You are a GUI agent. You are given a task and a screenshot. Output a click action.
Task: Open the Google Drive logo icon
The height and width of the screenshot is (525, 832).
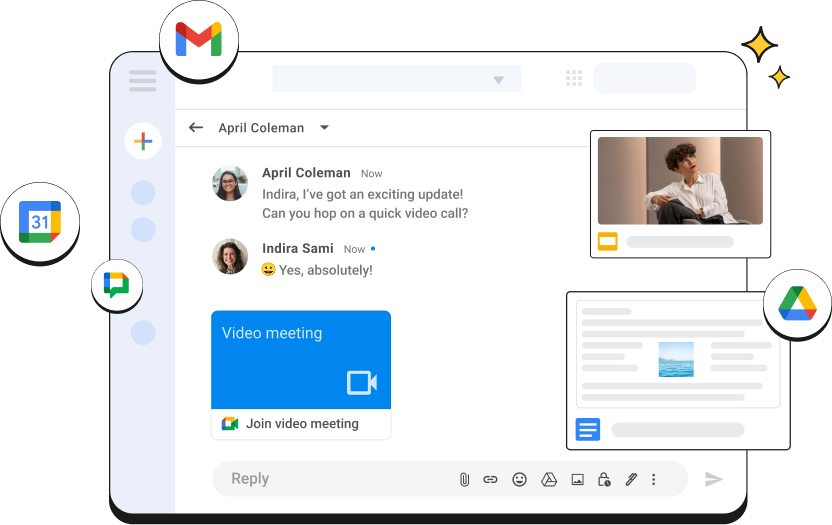coord(797,303)
